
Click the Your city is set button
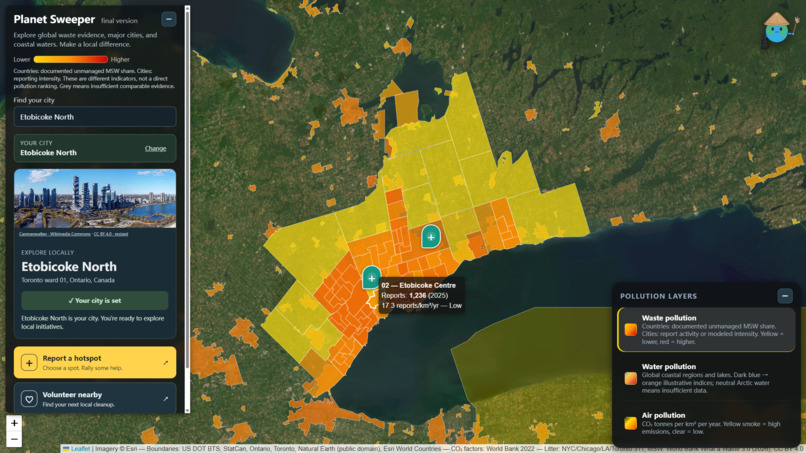[95, 301]
